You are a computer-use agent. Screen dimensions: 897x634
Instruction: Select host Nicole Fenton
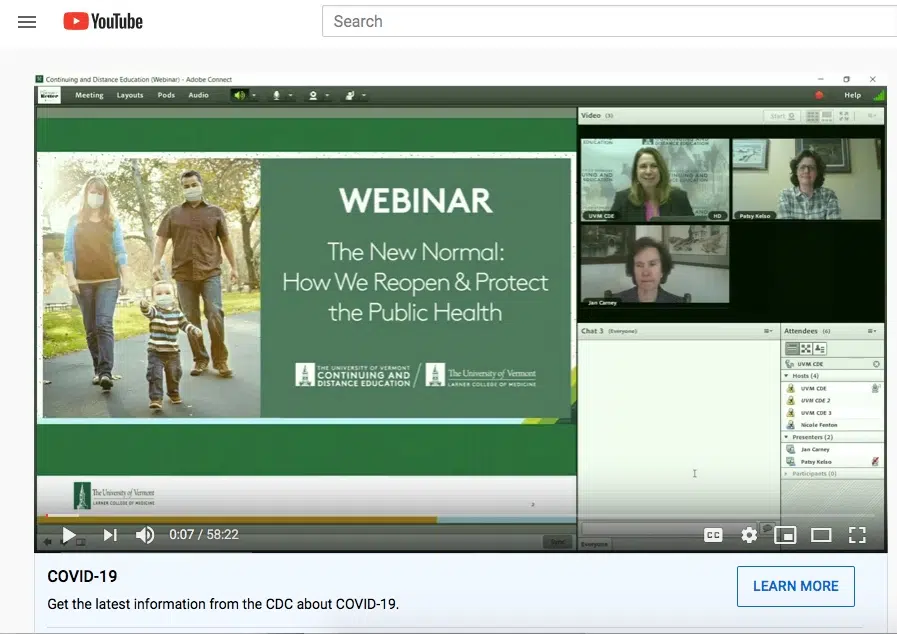pyautogui.click(x=832, y=425)
